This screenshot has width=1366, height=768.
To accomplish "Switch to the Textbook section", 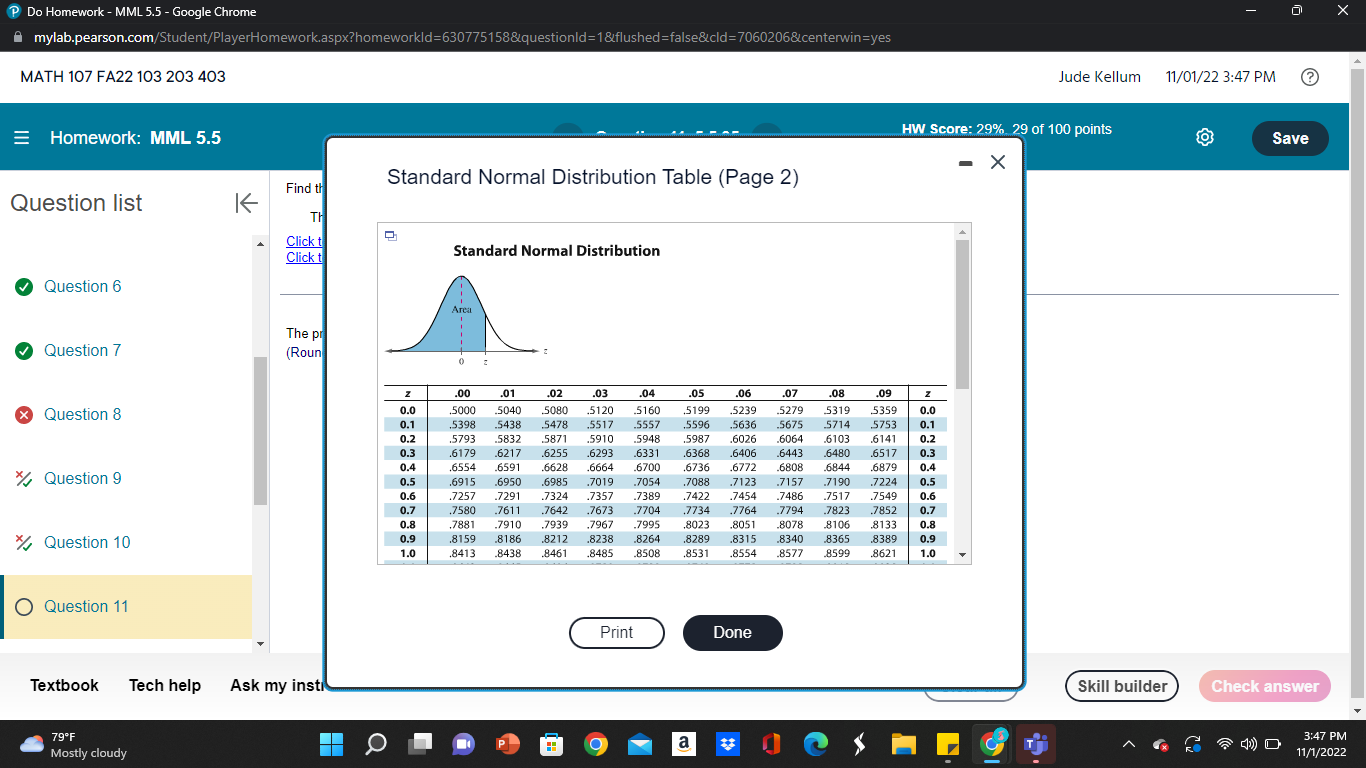I will (63, 685).
